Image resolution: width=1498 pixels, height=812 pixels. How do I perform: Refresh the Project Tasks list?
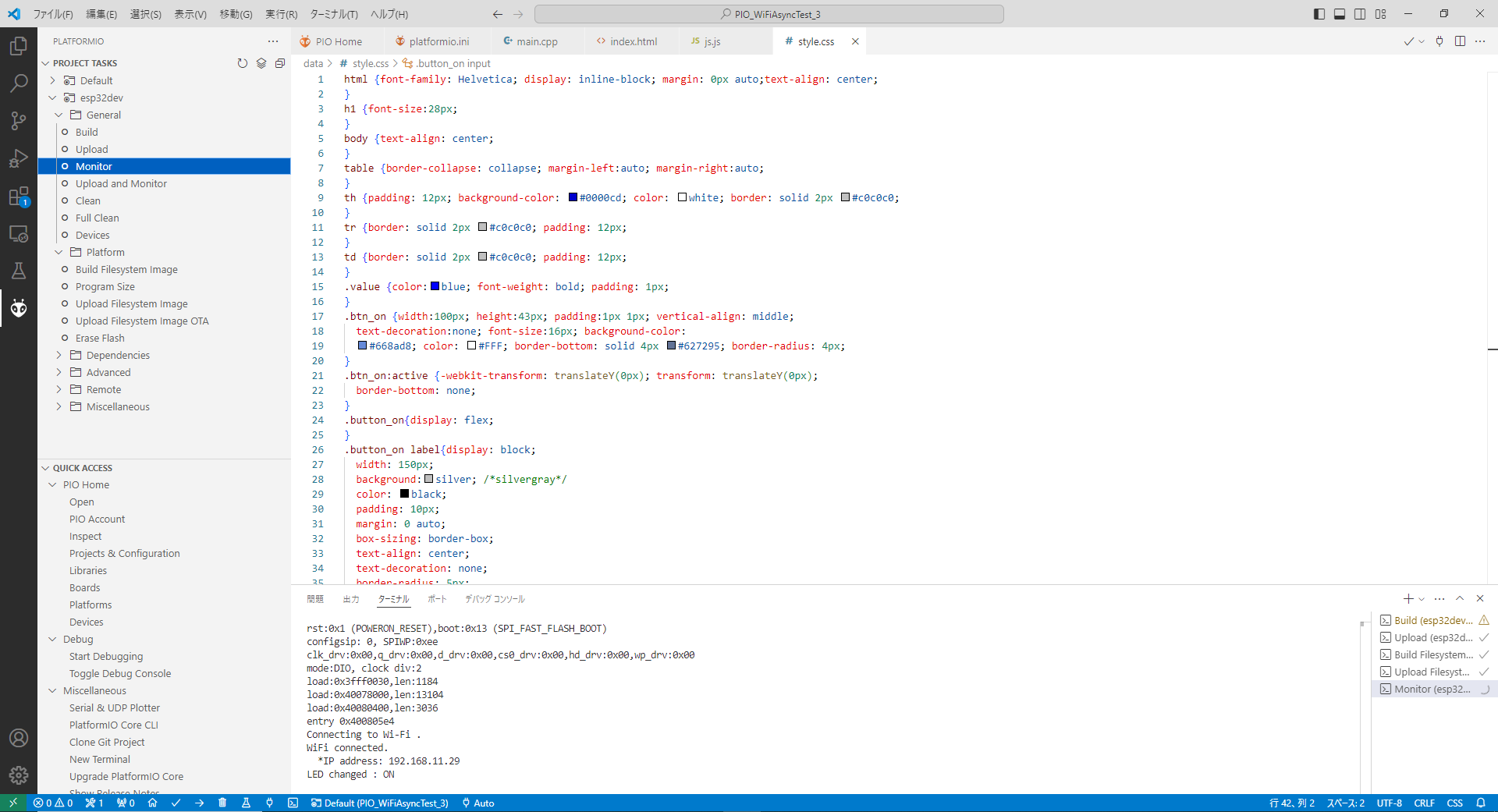[x=243, y=63]
